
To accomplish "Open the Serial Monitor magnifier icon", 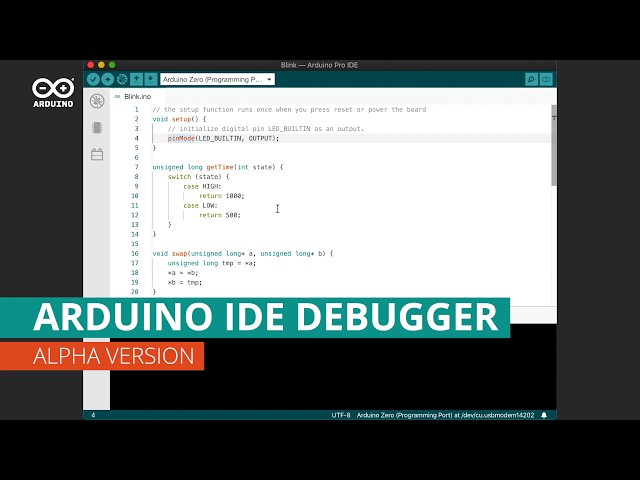I will pyautogui.click(x=531, y=79).
